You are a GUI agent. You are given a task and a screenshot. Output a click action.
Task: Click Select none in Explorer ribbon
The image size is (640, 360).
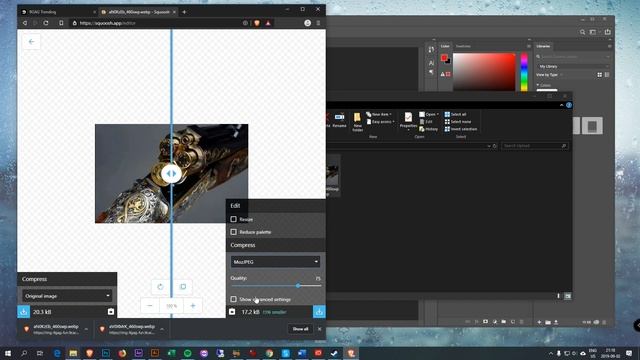pyautogui.click(x=458, y=122)
